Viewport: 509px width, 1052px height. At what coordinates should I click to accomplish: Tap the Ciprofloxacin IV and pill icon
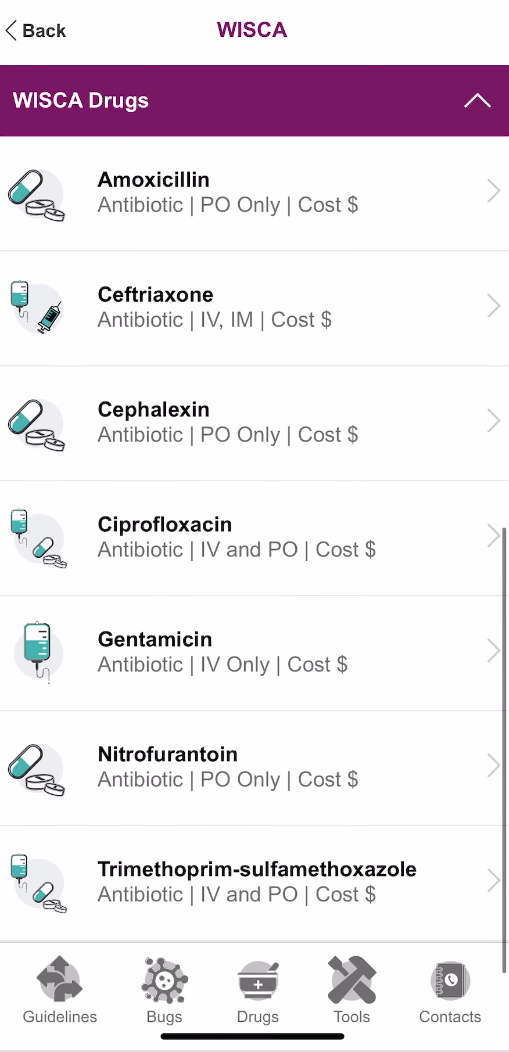[x=38, y=539]
